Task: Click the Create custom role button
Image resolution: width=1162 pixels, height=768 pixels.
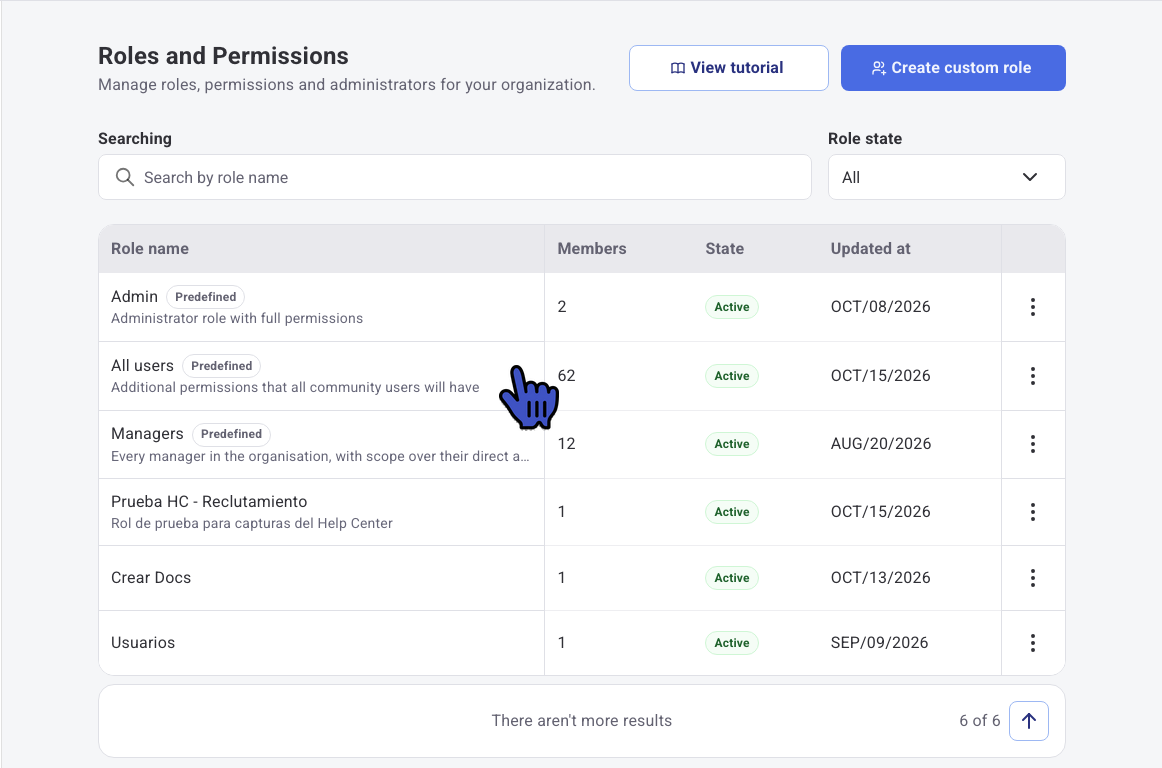Action: click(x=953, y=68)
